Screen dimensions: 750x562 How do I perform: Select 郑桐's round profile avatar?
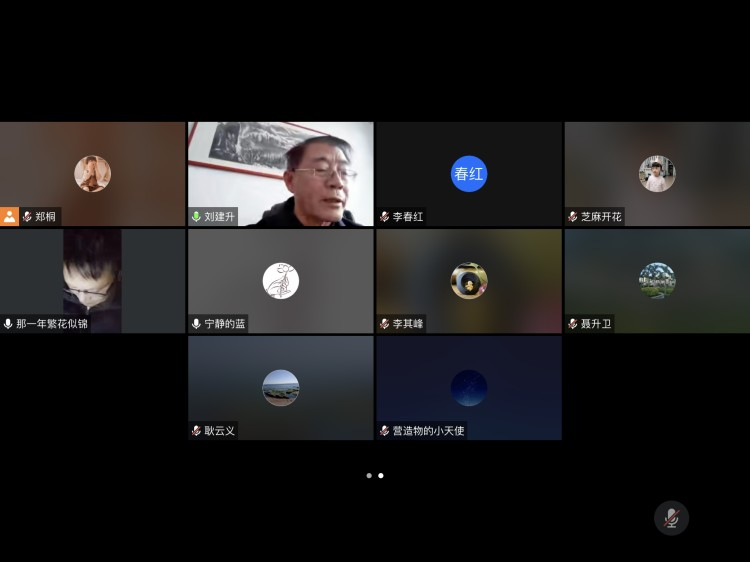coord(92,174)
